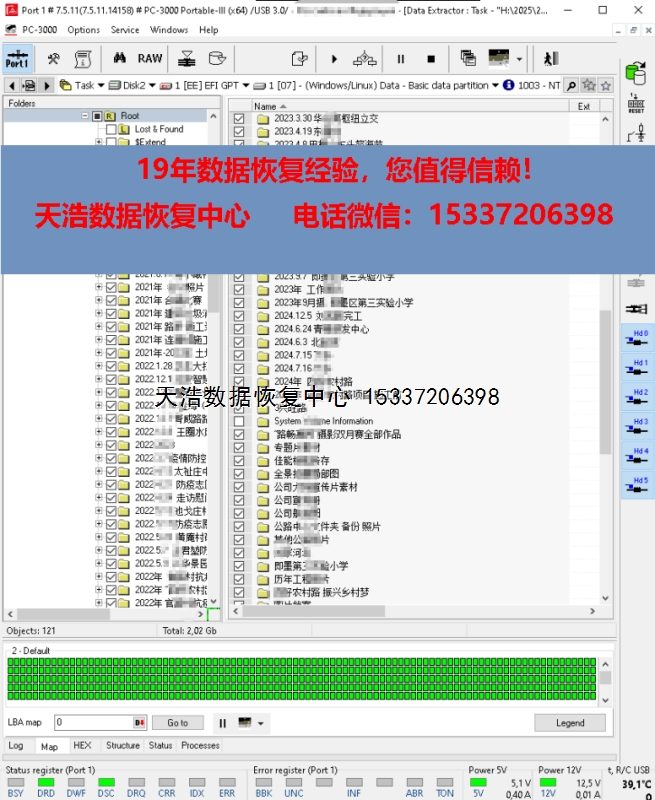655x800 pixels.
Task: Select the Hd 0 head icon
Action: click(636, 339)
